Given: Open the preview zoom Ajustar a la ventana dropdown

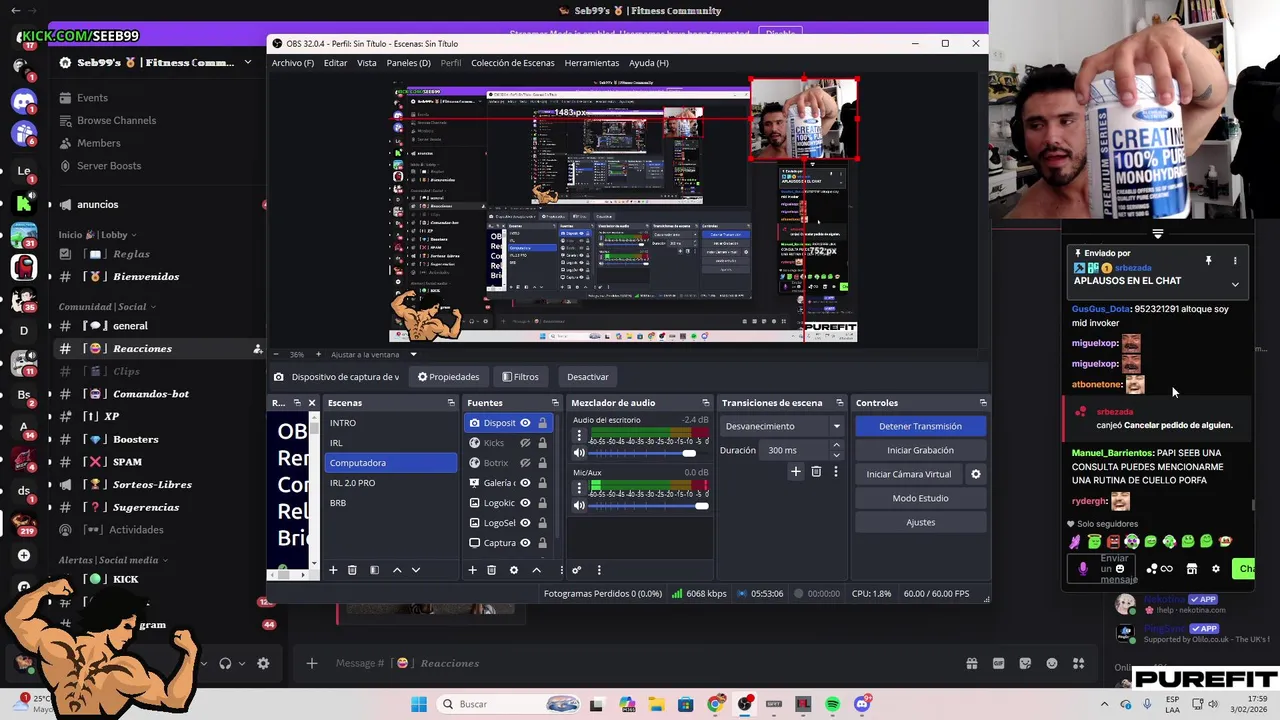Looking at the screenshot, I should 413,354.
